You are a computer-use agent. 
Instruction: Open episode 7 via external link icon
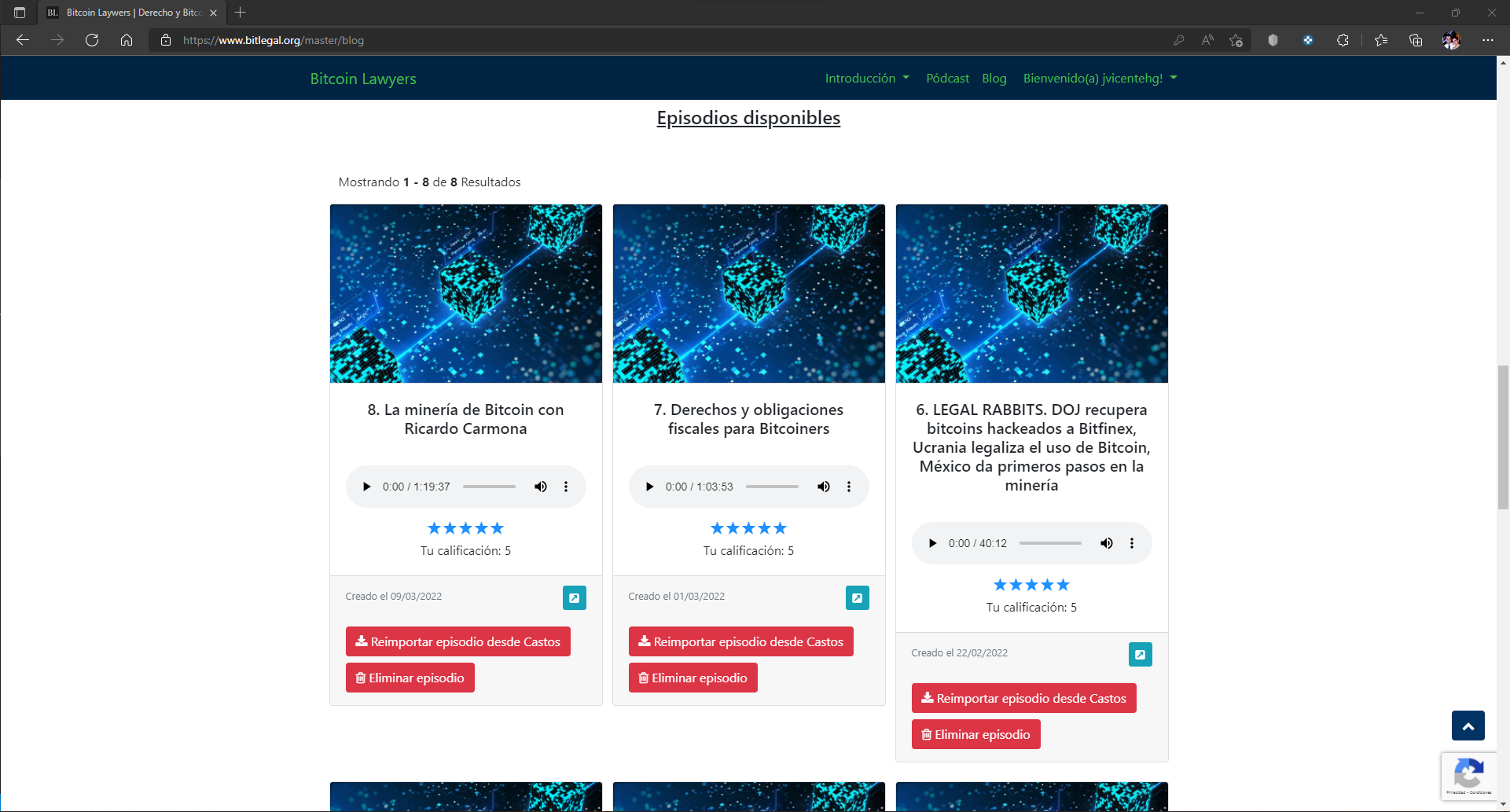click(858, 598)
